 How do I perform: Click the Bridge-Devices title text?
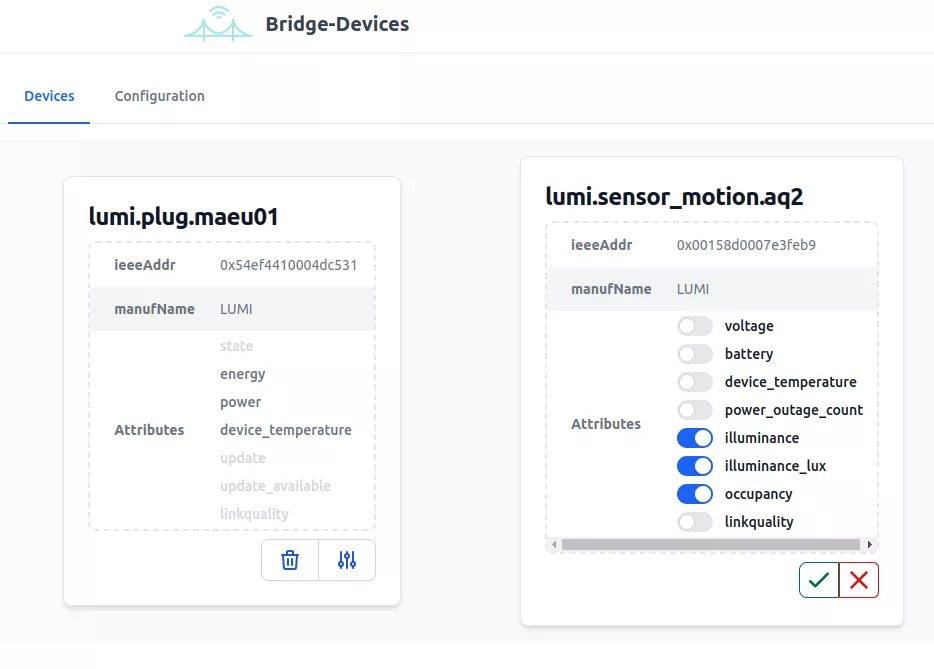(x=336, y=23)
